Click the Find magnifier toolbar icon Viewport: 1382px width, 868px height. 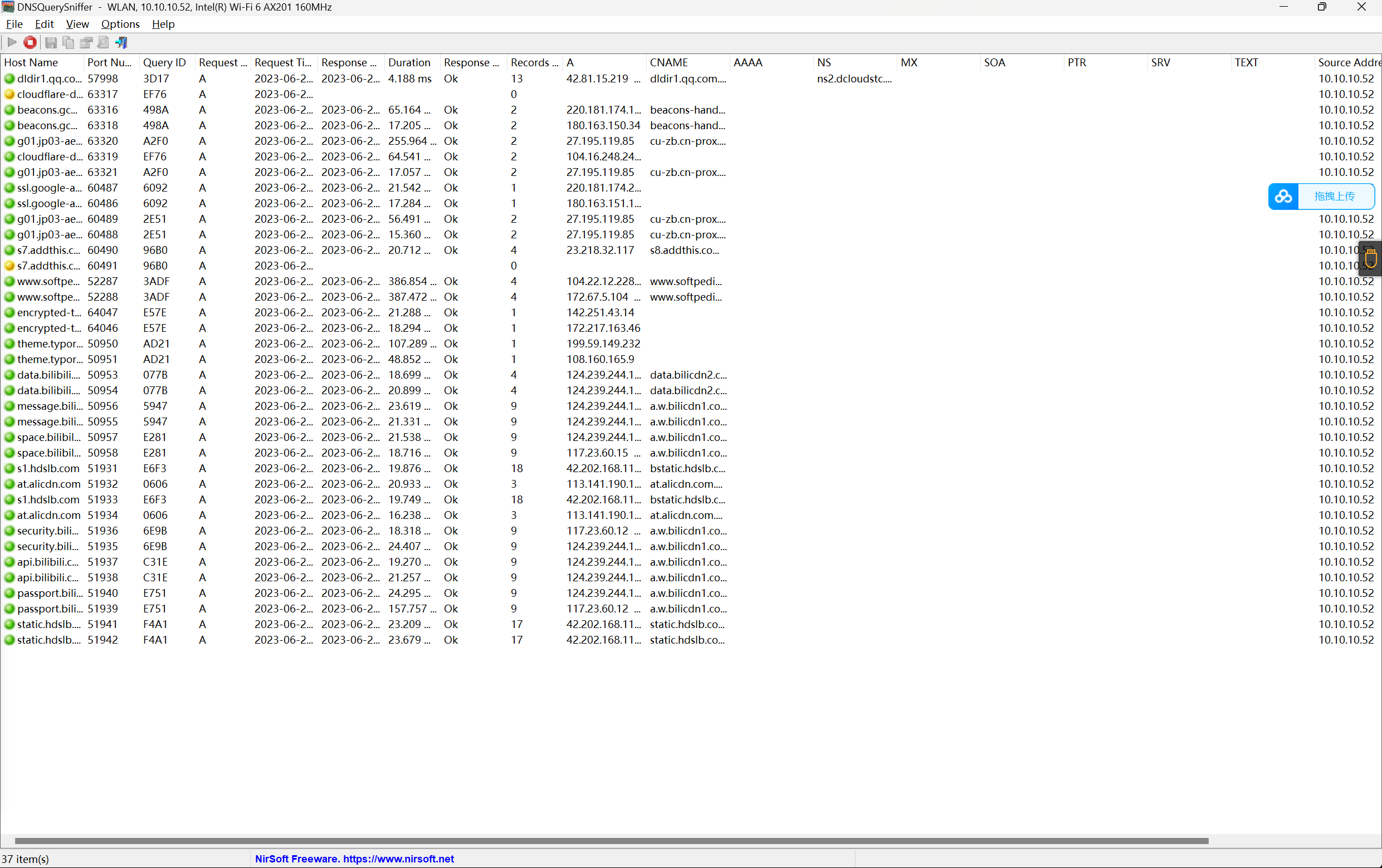103,42
